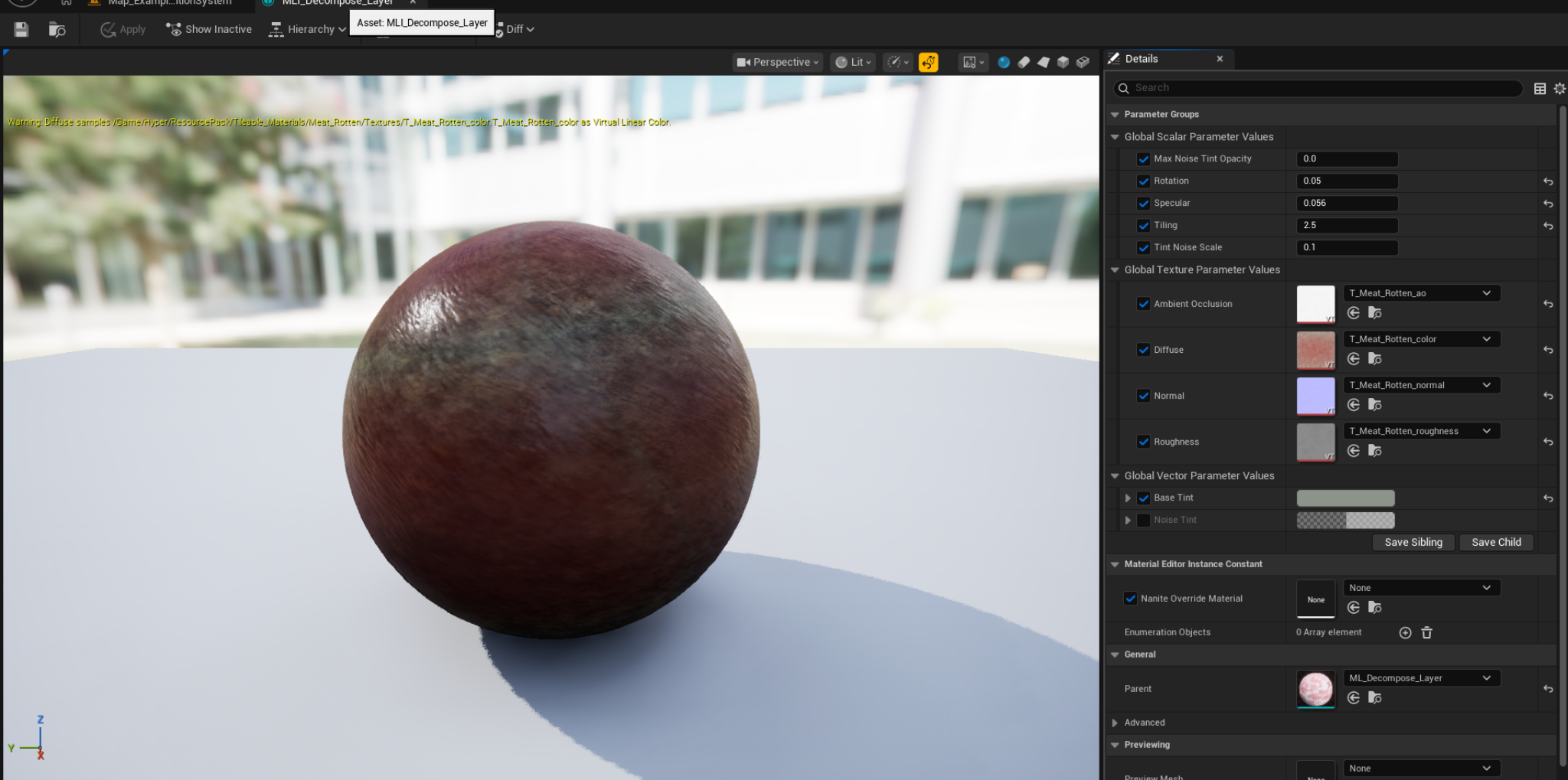Click Show Inactive button
Image resolution: width=1568 pixels, height=780 pixels.
(x=209, y=29)
